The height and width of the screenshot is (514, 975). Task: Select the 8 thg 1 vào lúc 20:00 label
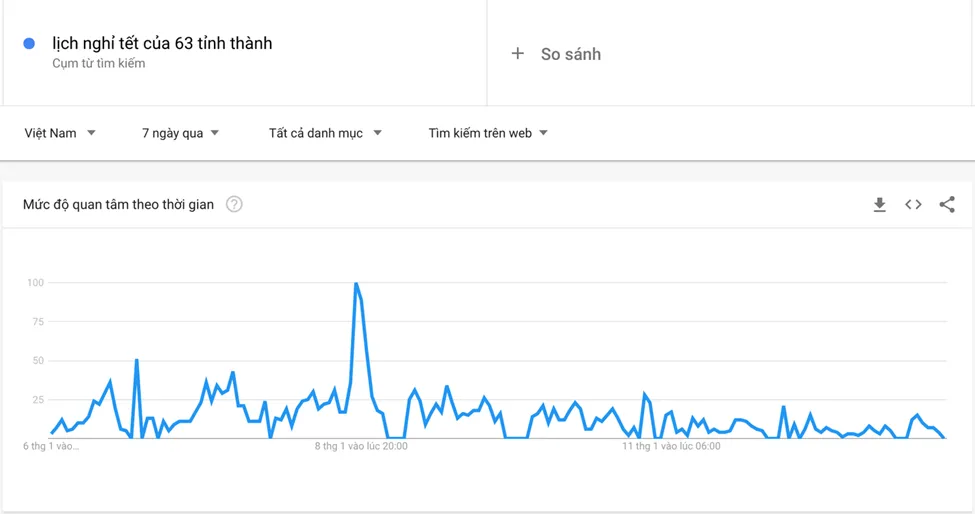[361, 446]
